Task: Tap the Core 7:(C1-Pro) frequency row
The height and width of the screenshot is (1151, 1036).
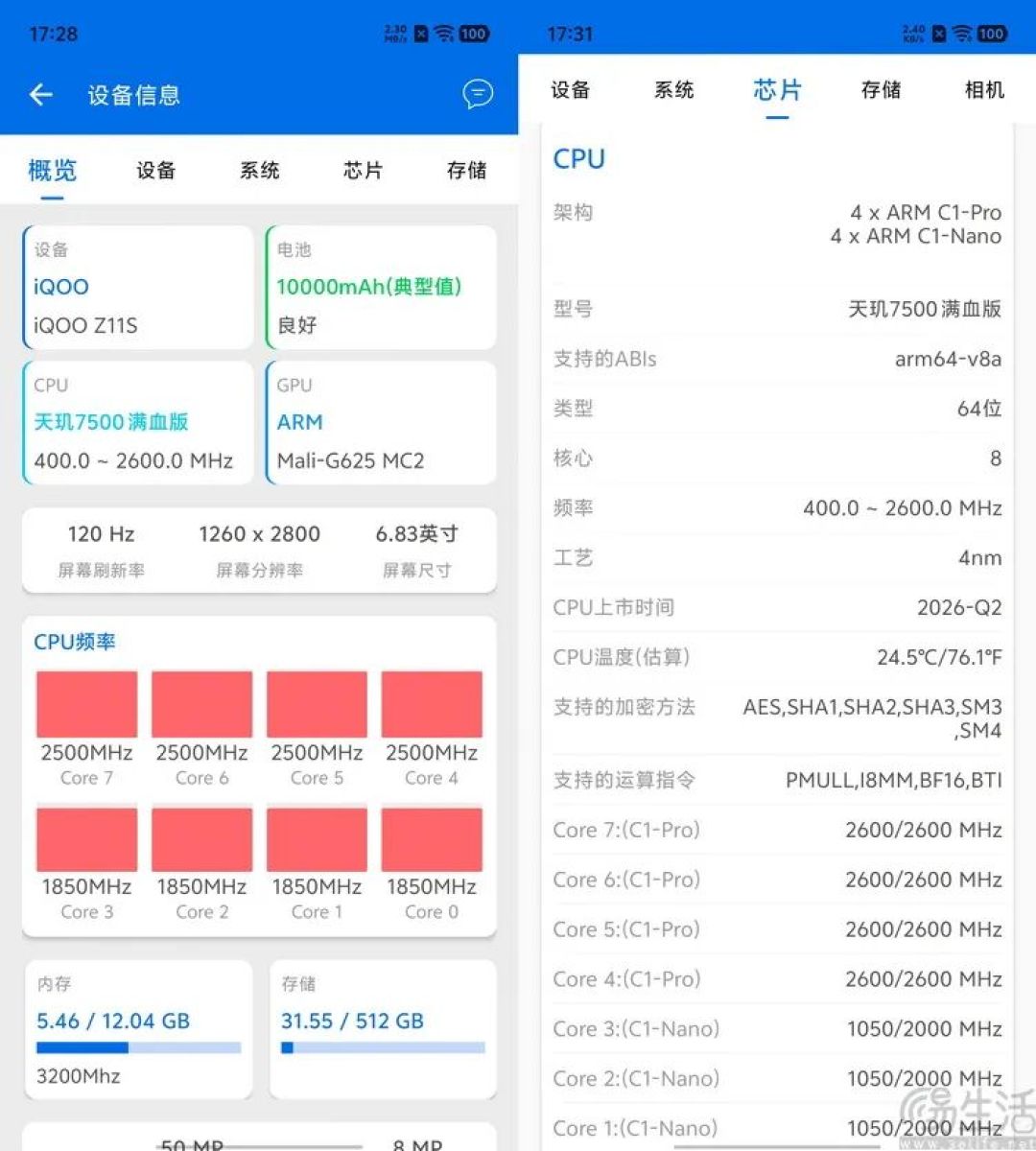Action: 777,831
